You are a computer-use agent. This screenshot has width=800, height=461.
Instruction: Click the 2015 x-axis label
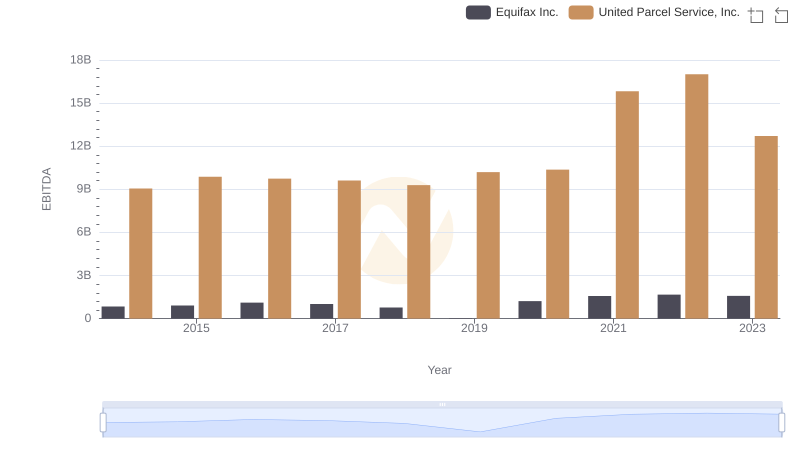point(196,328)
